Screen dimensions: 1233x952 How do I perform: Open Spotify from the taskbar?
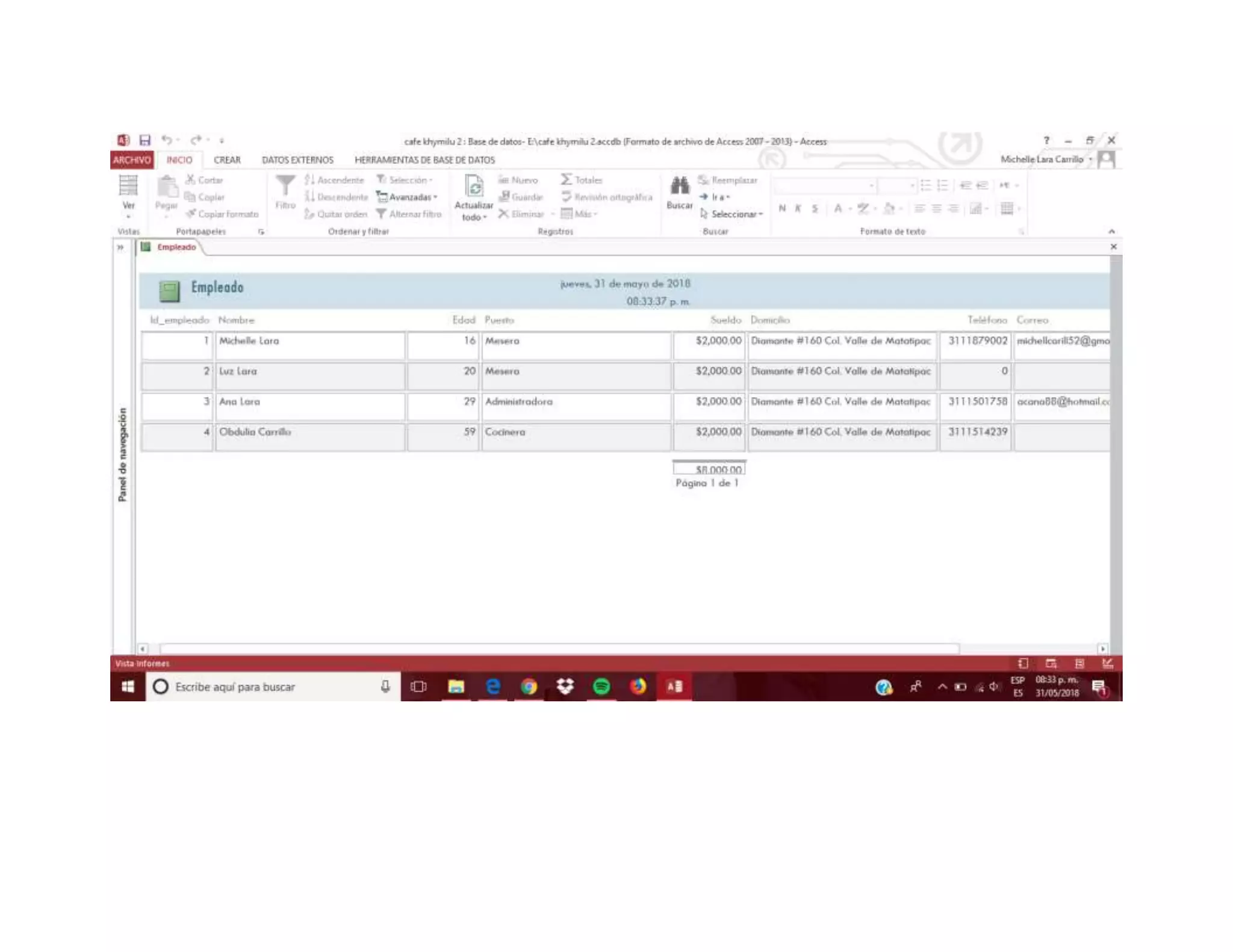point(601,687)
